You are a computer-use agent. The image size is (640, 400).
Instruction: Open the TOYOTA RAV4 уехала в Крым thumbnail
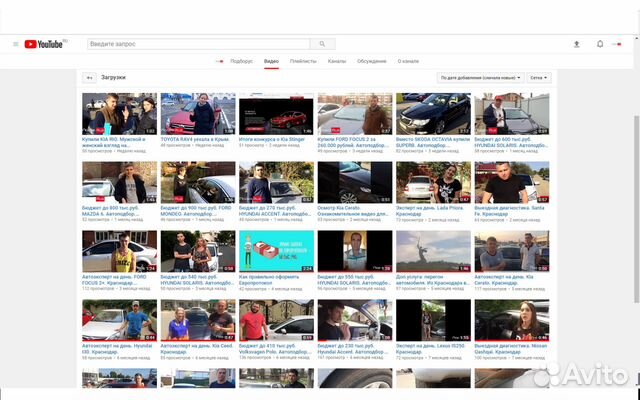pos(198,114)
